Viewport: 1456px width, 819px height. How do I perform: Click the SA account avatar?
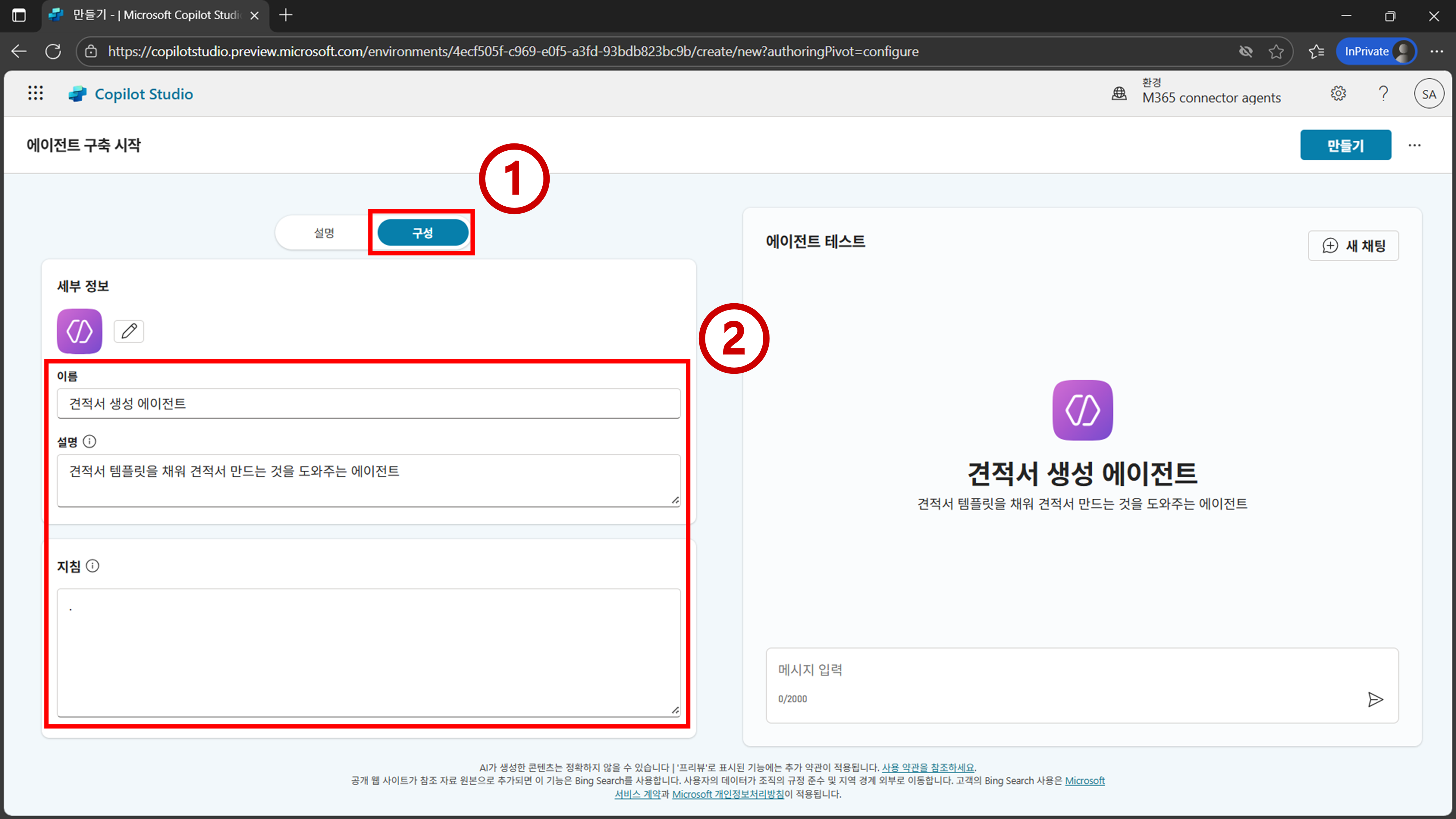[x=1428, y=94]
